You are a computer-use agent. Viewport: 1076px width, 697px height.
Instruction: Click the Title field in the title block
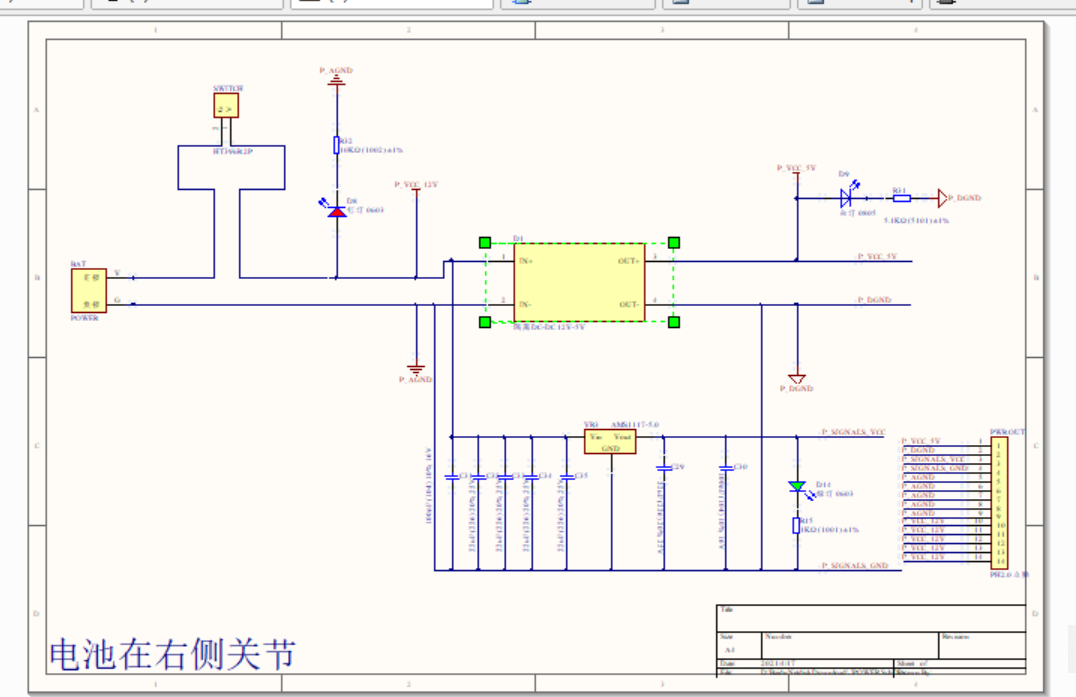click(x=872, y=618)
